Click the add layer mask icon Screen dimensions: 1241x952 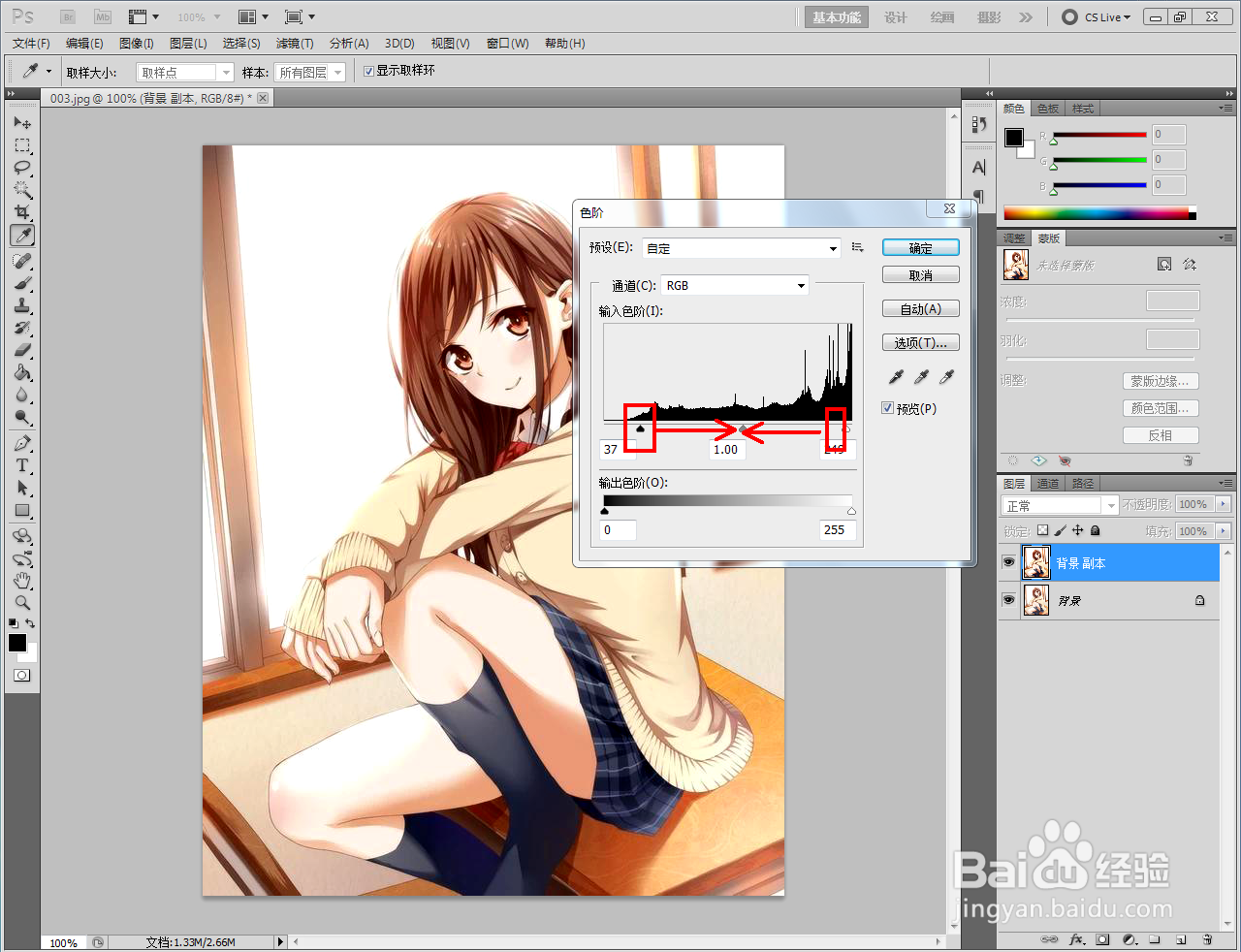(x=1102, y=939)
